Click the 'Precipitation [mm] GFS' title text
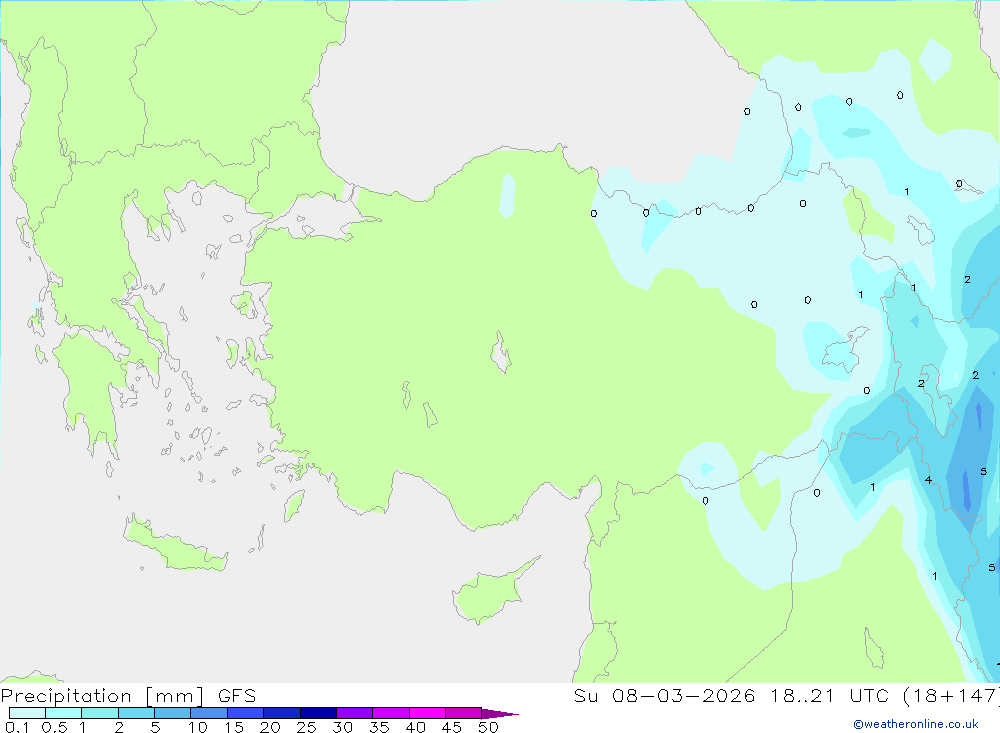This screenshot has height=733, width=1000. click(128, 696)
